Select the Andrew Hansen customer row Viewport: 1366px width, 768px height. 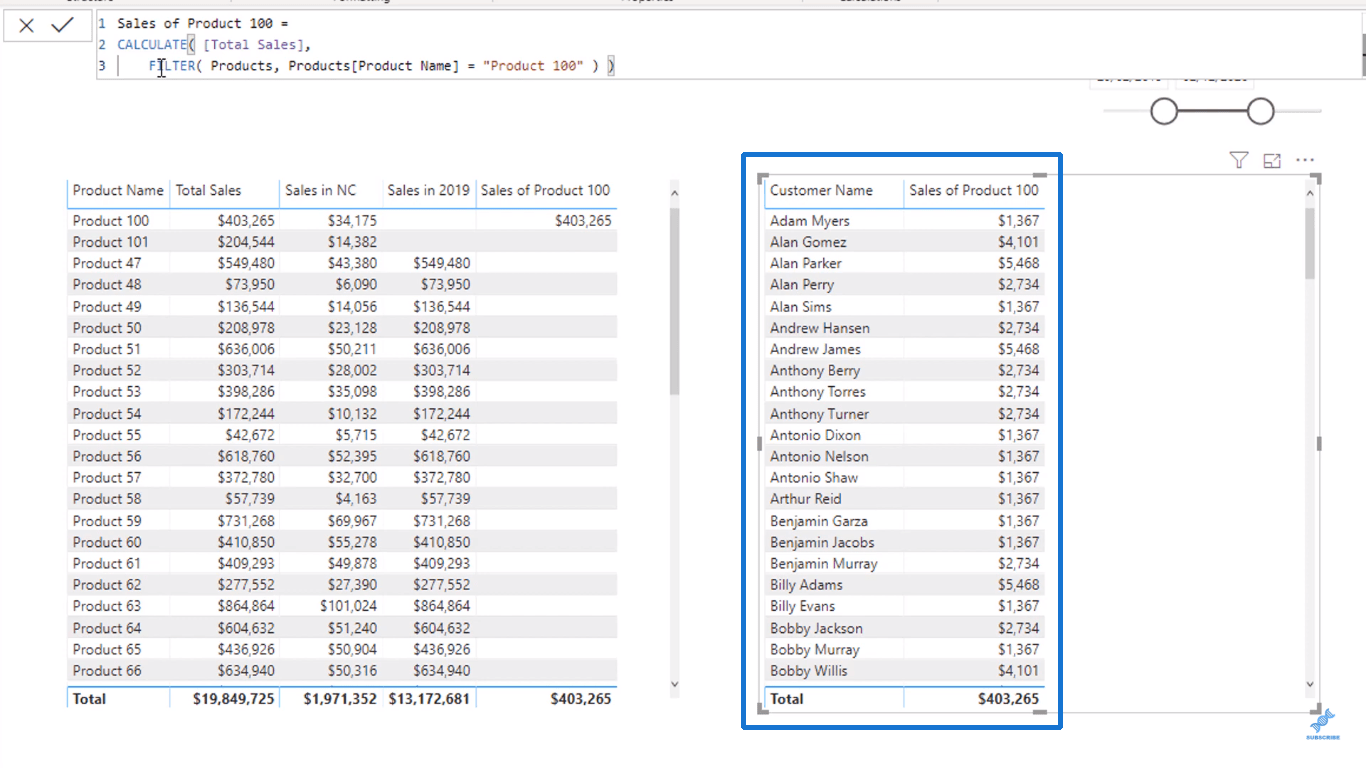pyautogui.click(x=905, y=328)
